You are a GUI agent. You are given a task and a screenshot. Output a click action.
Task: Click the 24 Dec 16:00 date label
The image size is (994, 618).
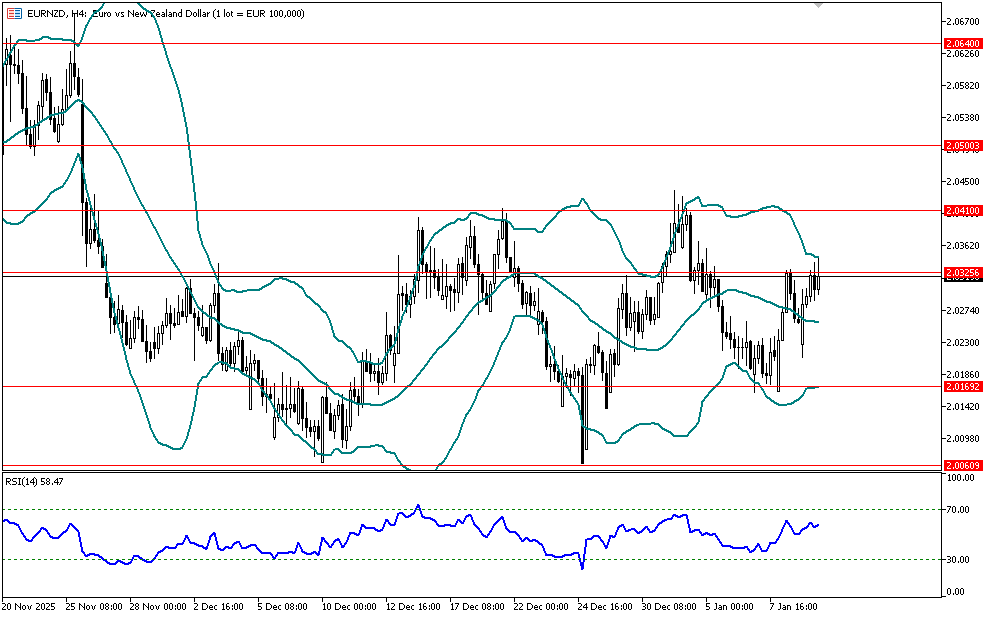tap(603, 606)
